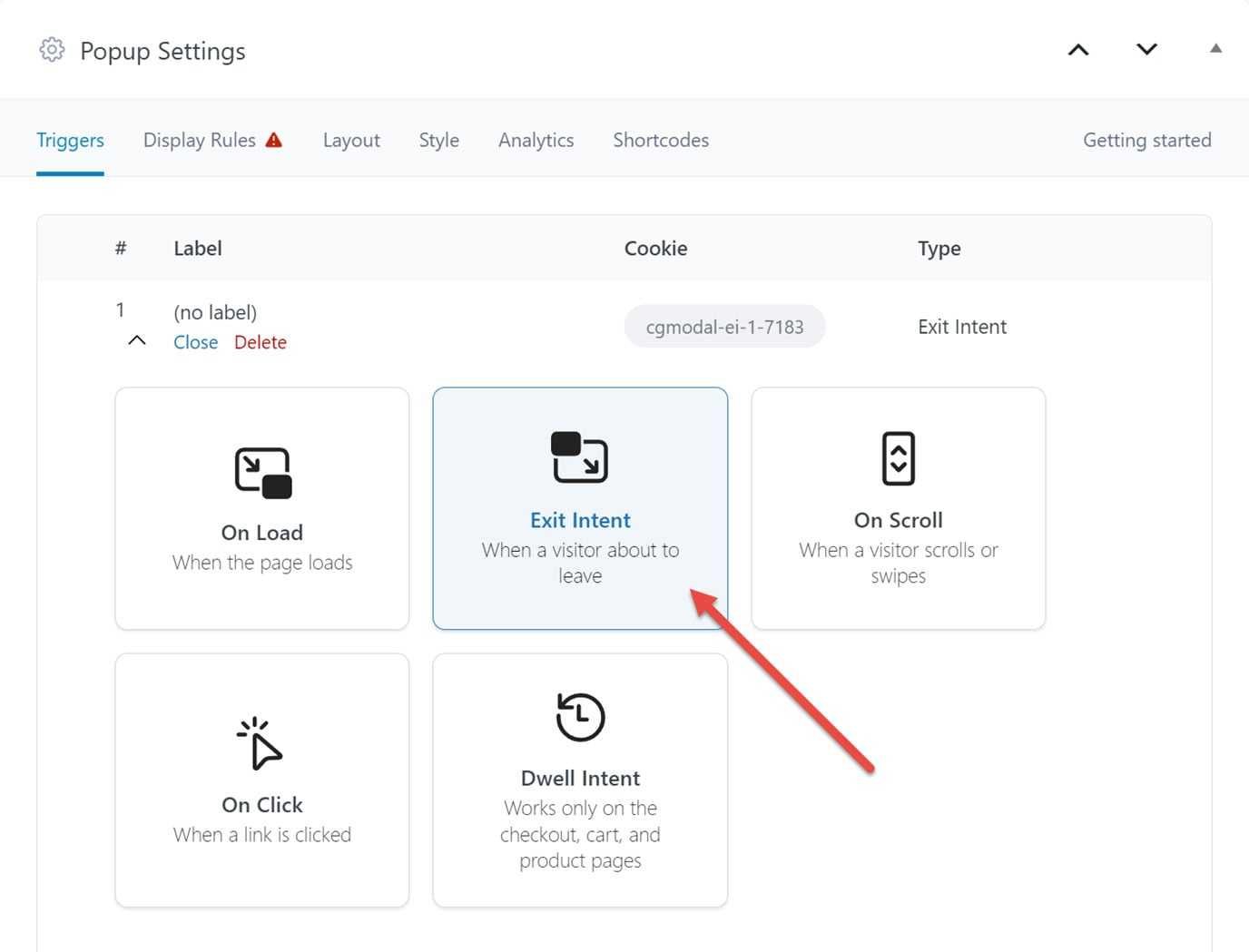Pick the On Scroll card title
Image resolution: width=1249 pixels, height=952 pixels.
[899, 520]
